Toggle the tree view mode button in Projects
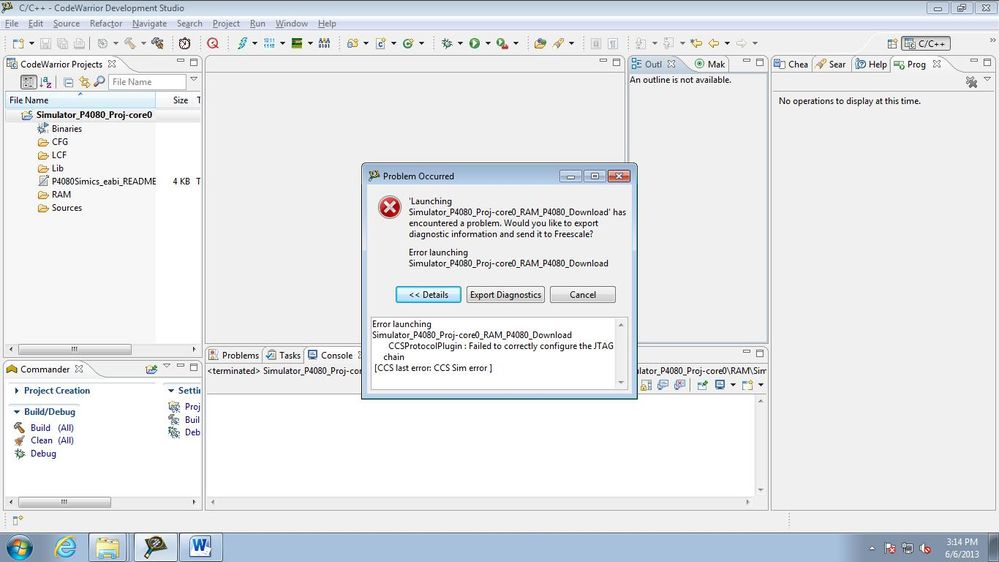 point(28,82)
